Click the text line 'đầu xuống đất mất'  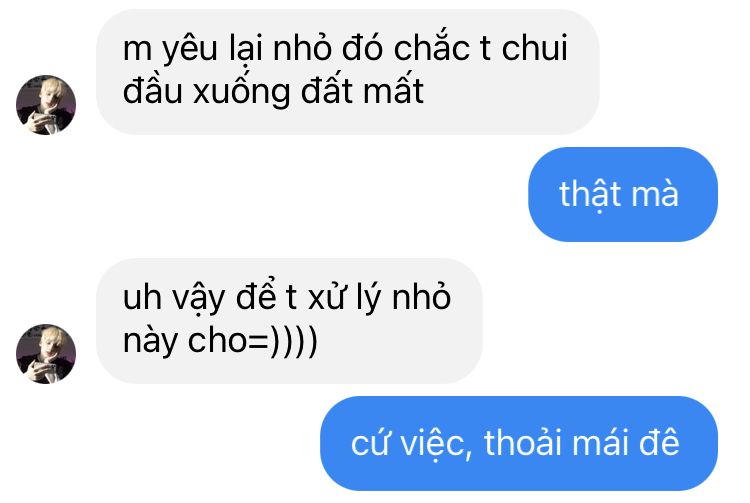pyautogui.click(x=273, y=91)
